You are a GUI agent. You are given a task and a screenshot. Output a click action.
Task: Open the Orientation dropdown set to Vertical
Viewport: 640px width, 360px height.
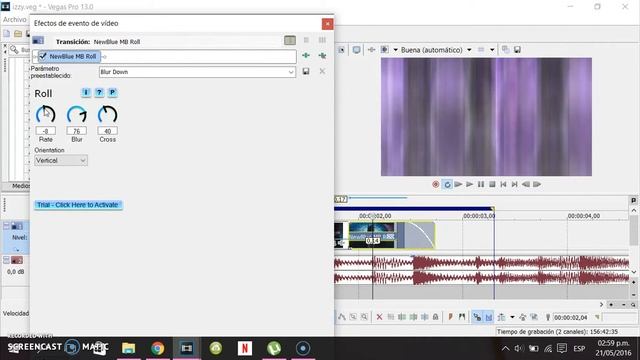point(61,160)
